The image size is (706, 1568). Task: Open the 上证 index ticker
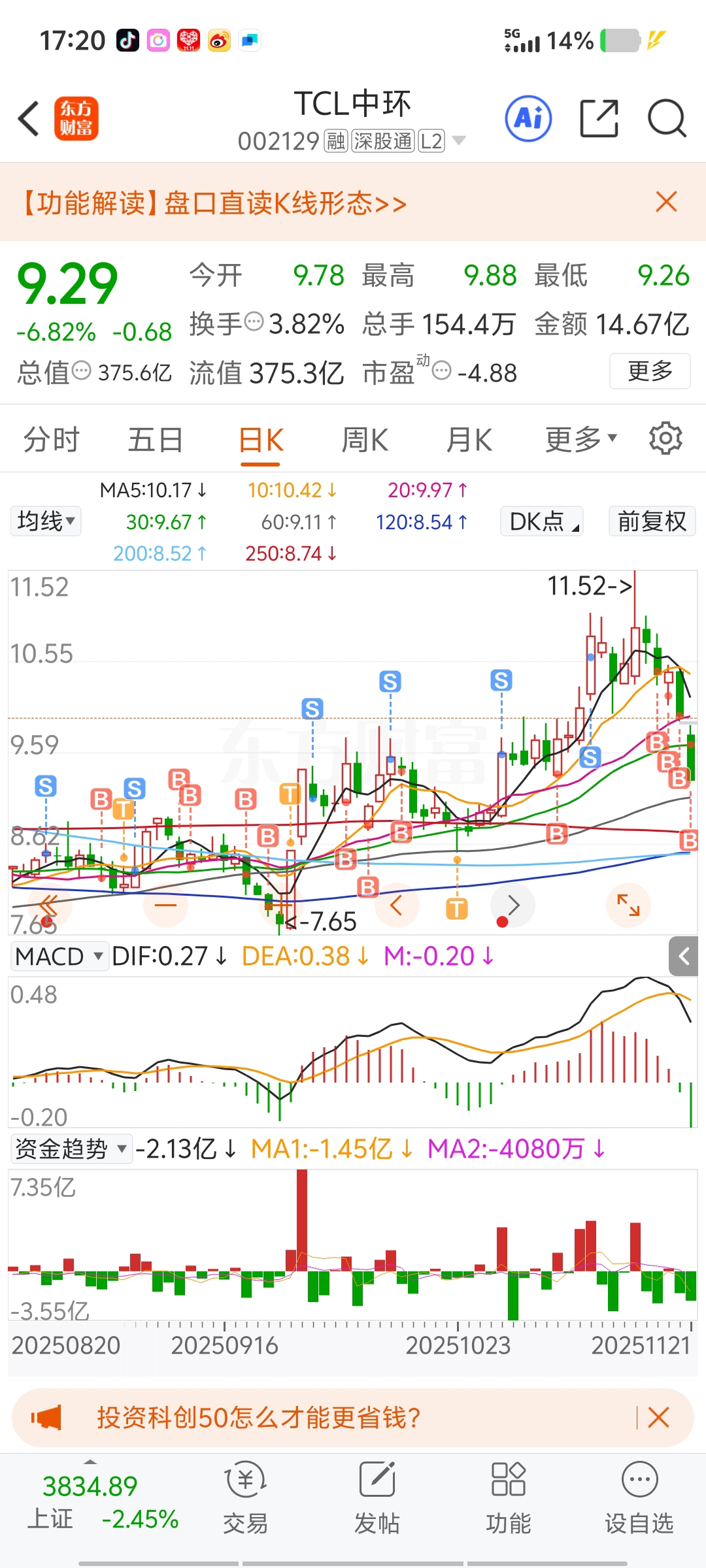pyautogui.click(x=103, y=1503)
